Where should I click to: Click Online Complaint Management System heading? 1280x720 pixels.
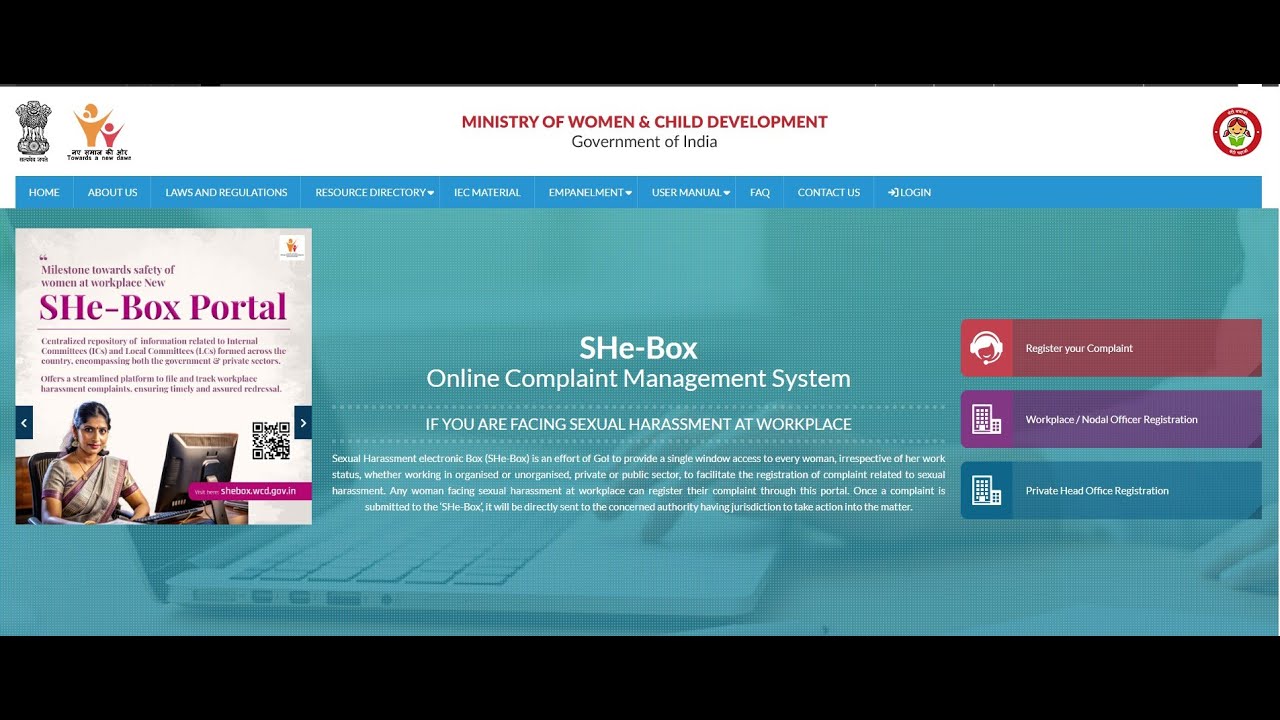tap(638, 379)
